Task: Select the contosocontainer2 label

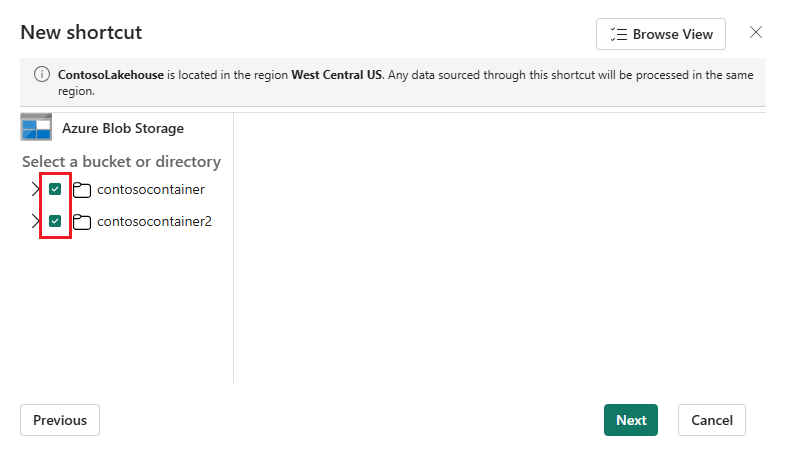Action: point(154,221)
